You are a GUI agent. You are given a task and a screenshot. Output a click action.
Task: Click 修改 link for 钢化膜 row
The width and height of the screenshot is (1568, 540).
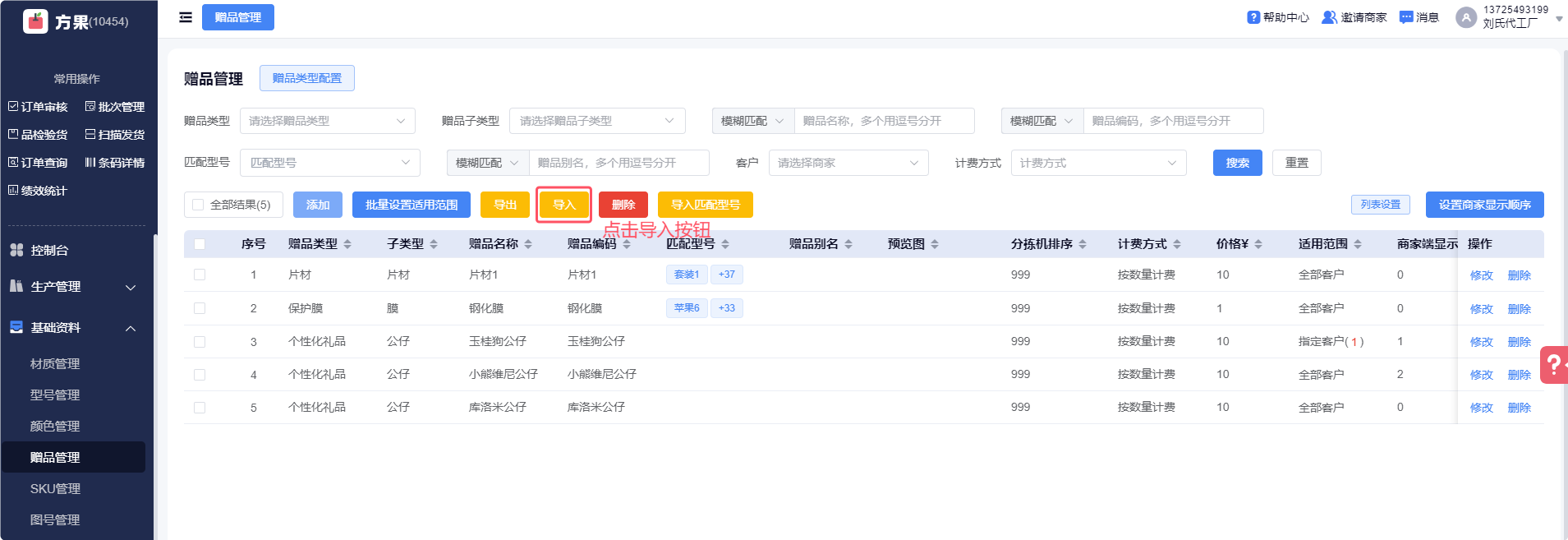(1481, 309)
